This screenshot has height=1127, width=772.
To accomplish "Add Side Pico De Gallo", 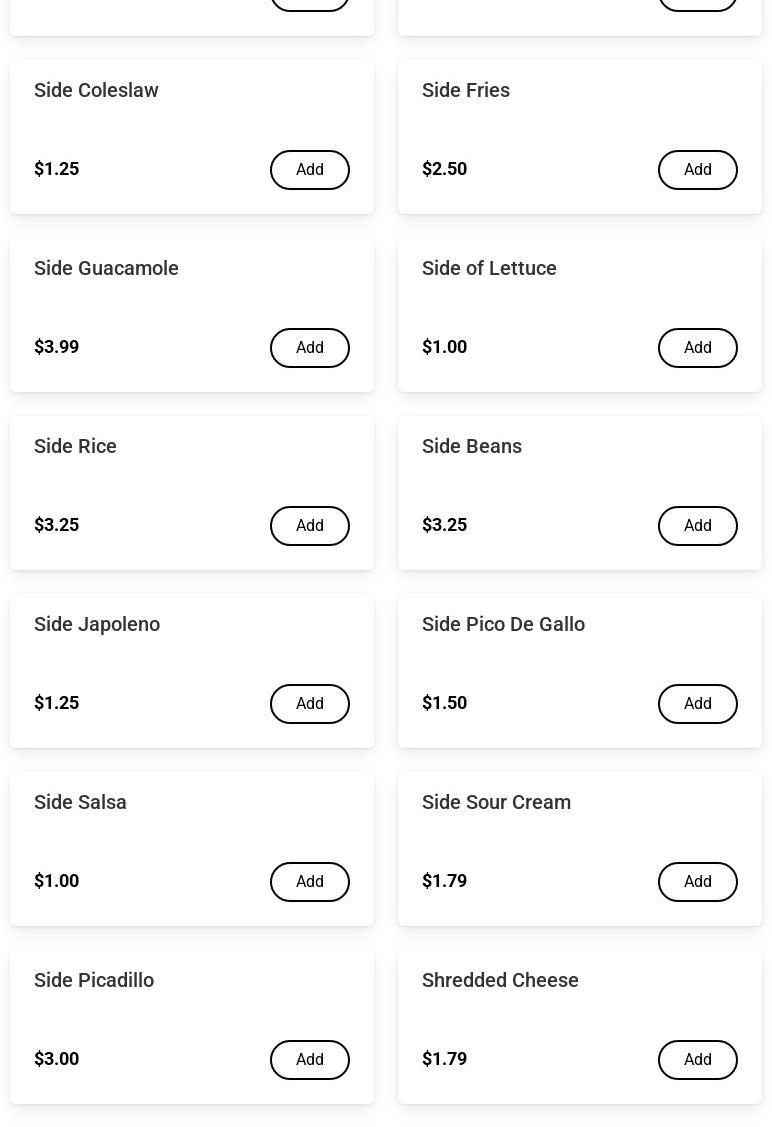I will tap(697, 704).
